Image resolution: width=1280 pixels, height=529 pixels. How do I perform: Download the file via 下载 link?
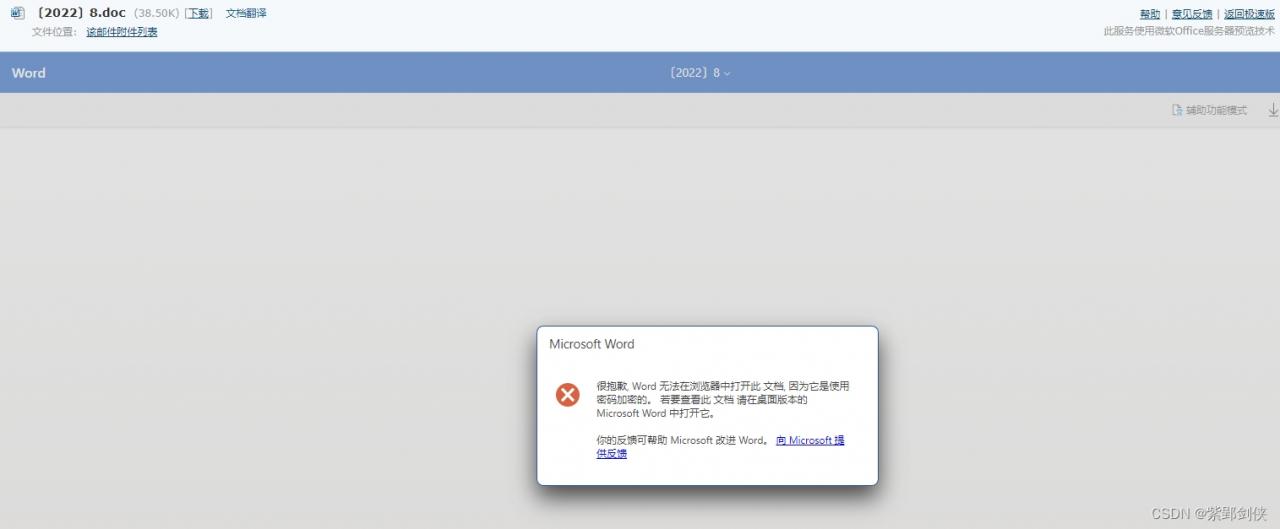point(199,13)
